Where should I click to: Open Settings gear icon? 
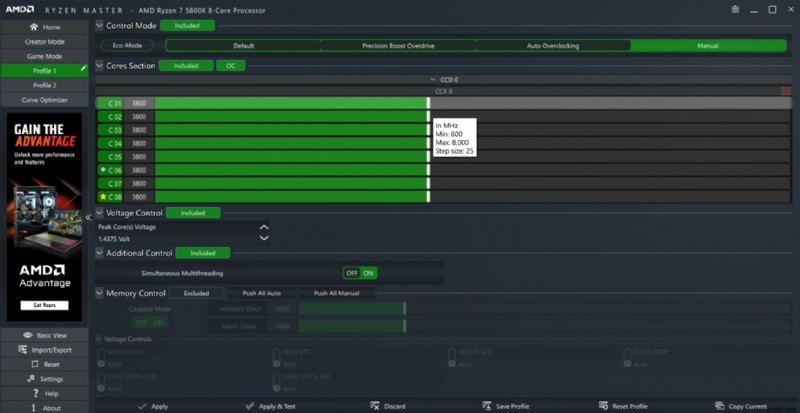[x=31, y=379]
